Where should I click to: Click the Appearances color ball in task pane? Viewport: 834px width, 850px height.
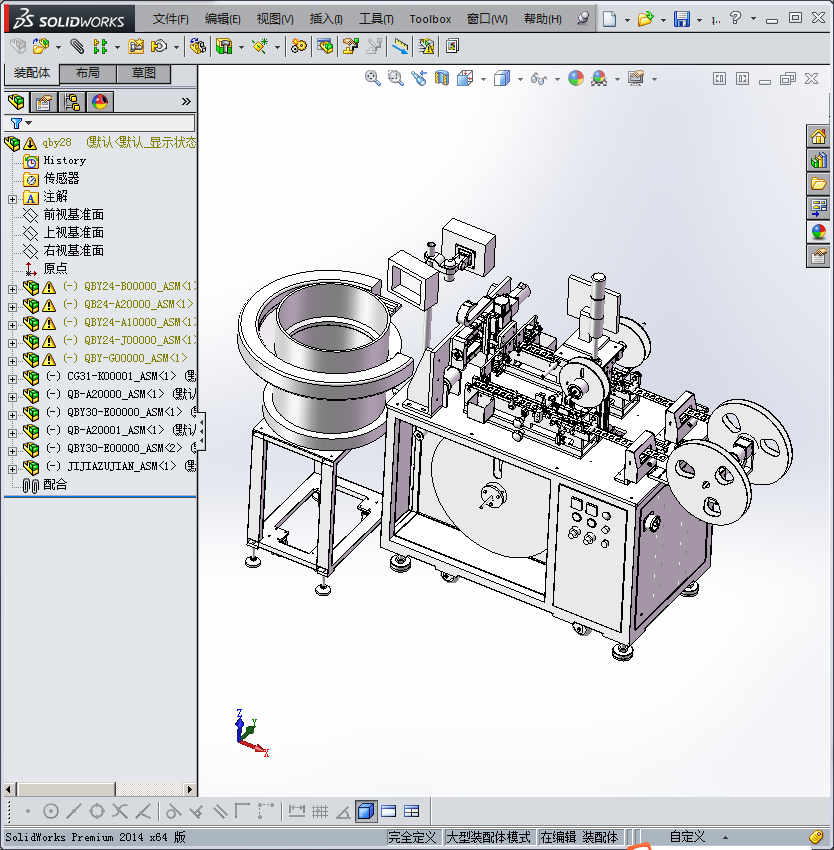click(818, 232)
